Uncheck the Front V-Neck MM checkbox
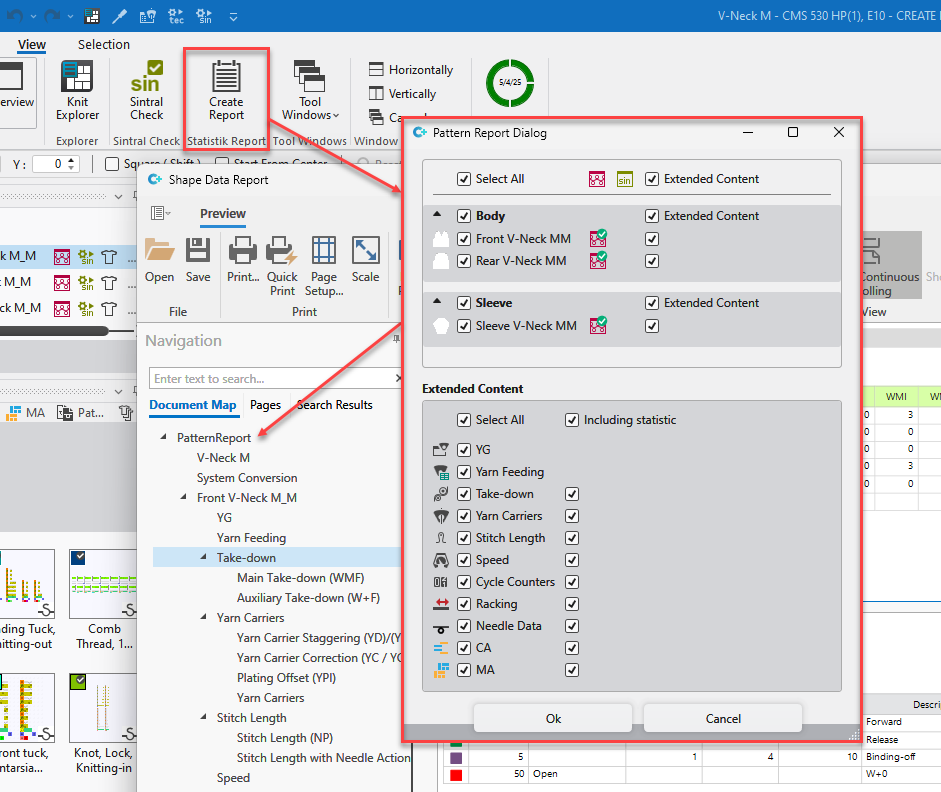Viewport: 941px width, 792px height. tap(464, 239)
